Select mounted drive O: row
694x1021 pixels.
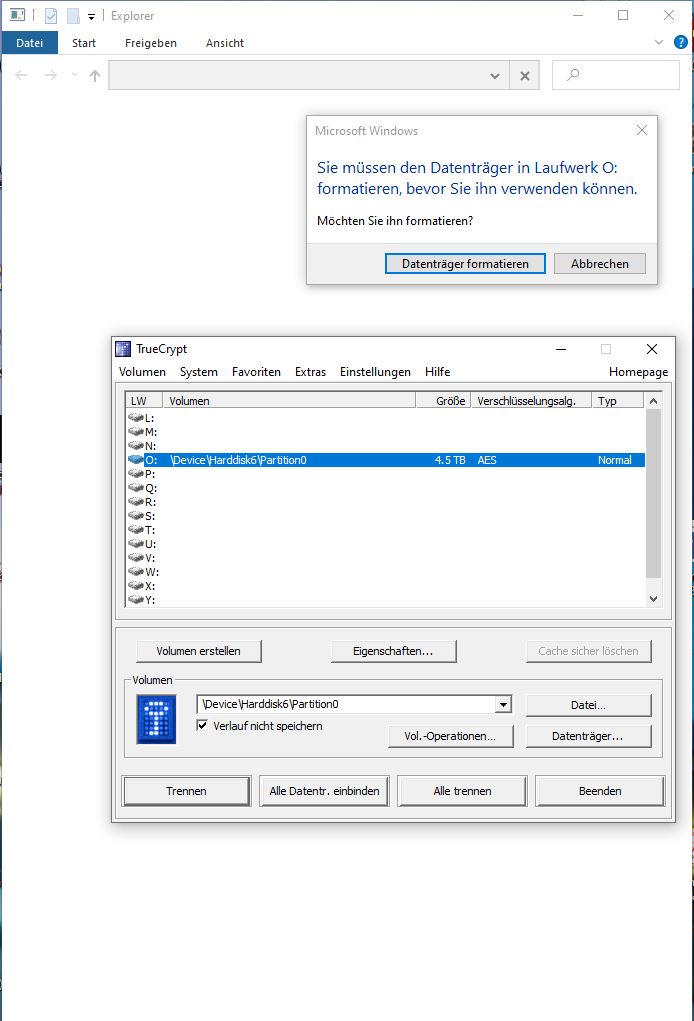385,460
